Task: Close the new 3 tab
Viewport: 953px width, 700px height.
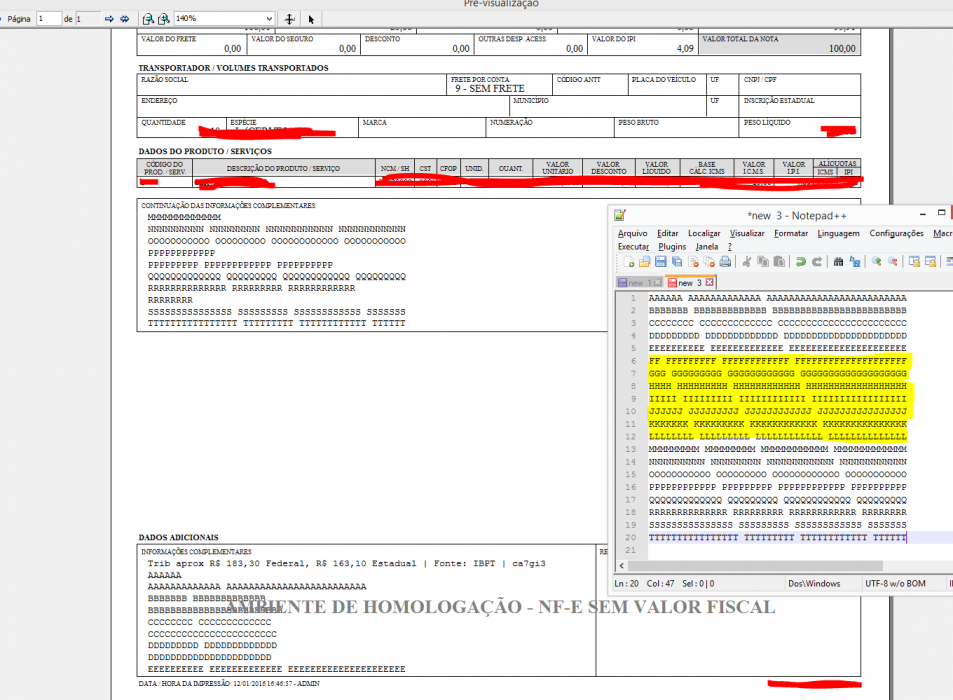Action: (709, 283)
